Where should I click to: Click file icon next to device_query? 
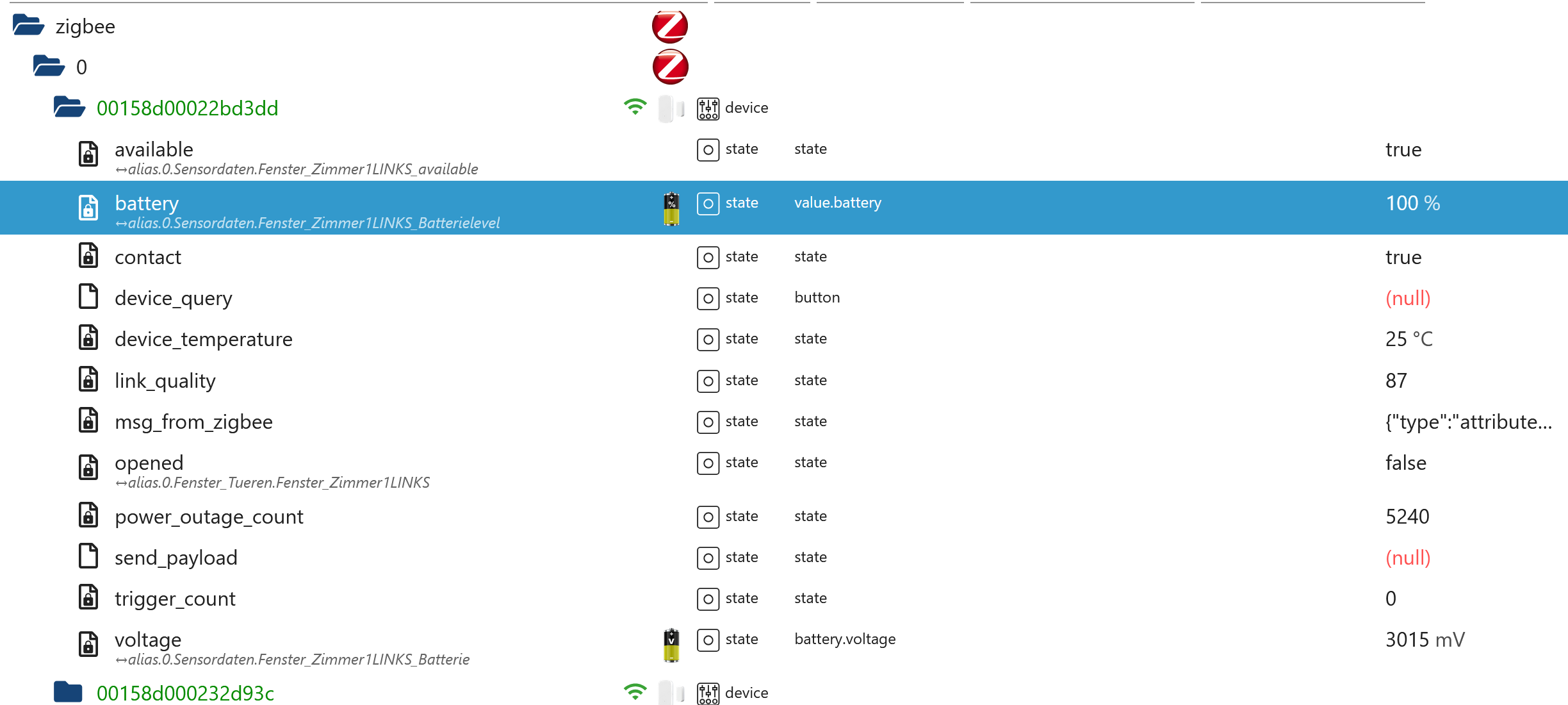coord(88,297)
